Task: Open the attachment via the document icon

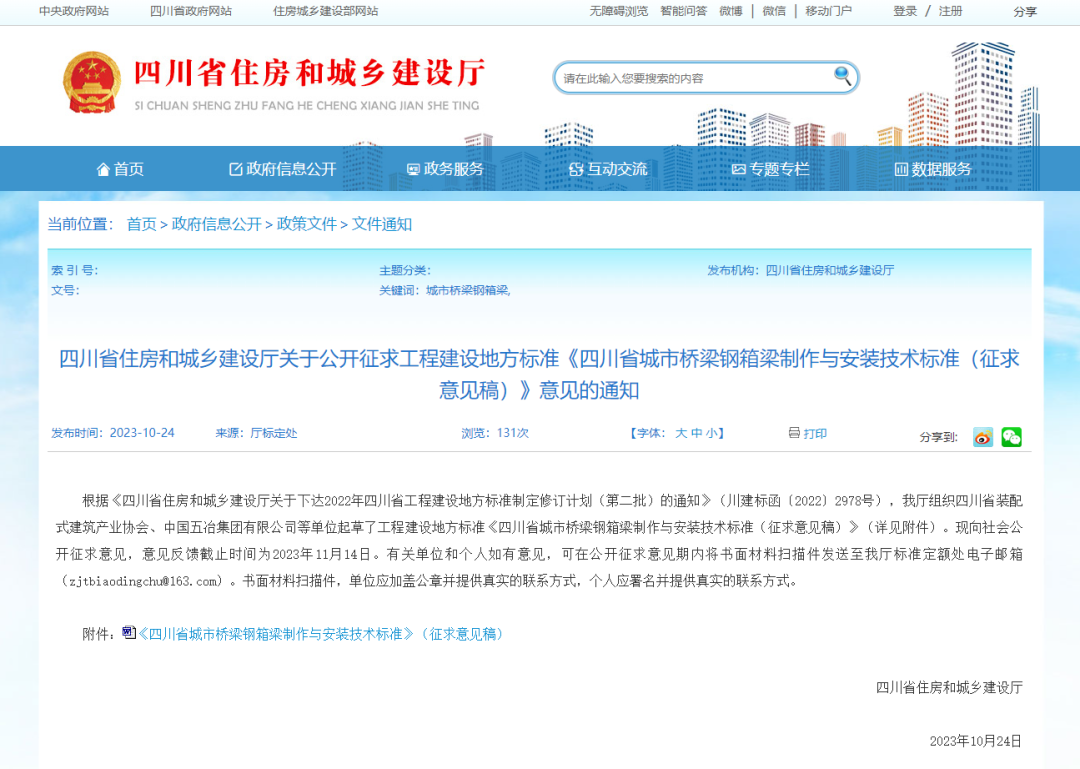Action: pos(127,632)
